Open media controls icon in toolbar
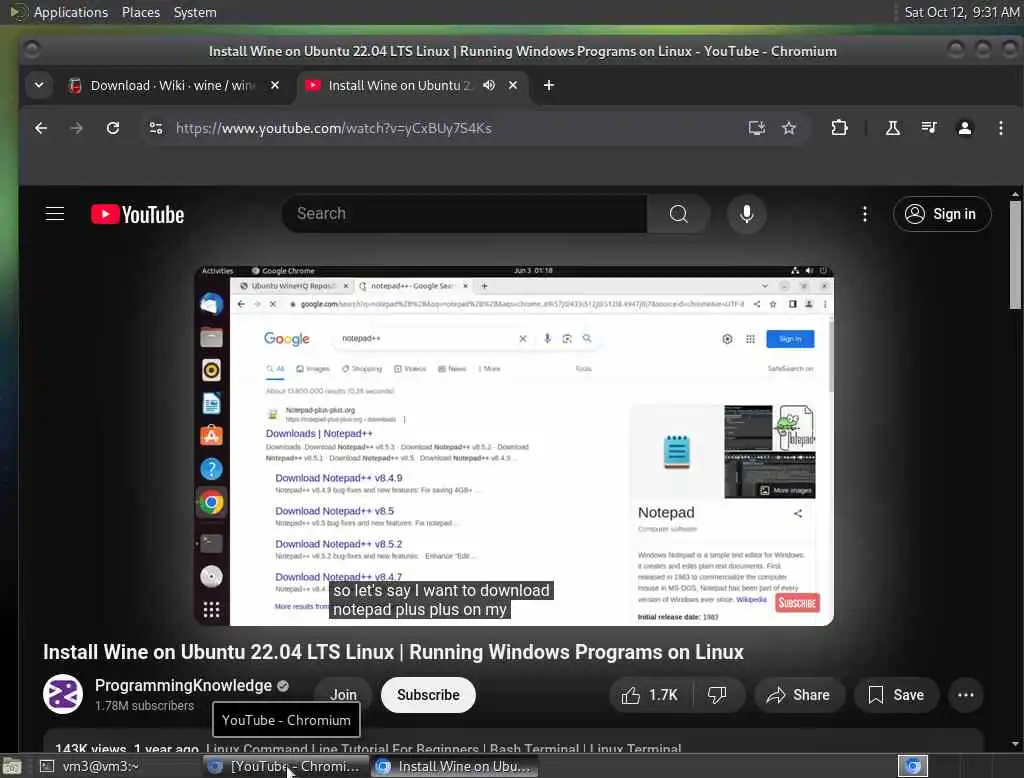1024x778 pixels. [x=929, y=128]
